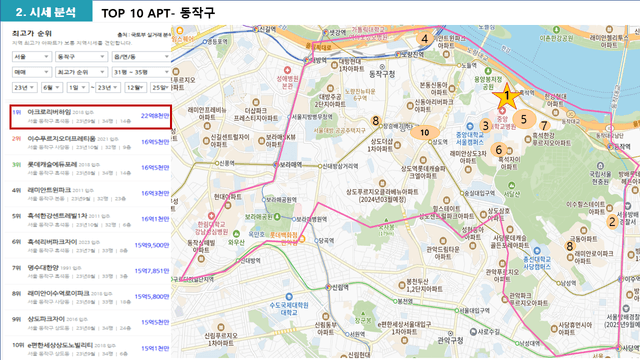This screenshot has height=360, width=640.
Task: Select the 래미안트윈파크 rank 4 listing
Action: [x=90, y=194]
